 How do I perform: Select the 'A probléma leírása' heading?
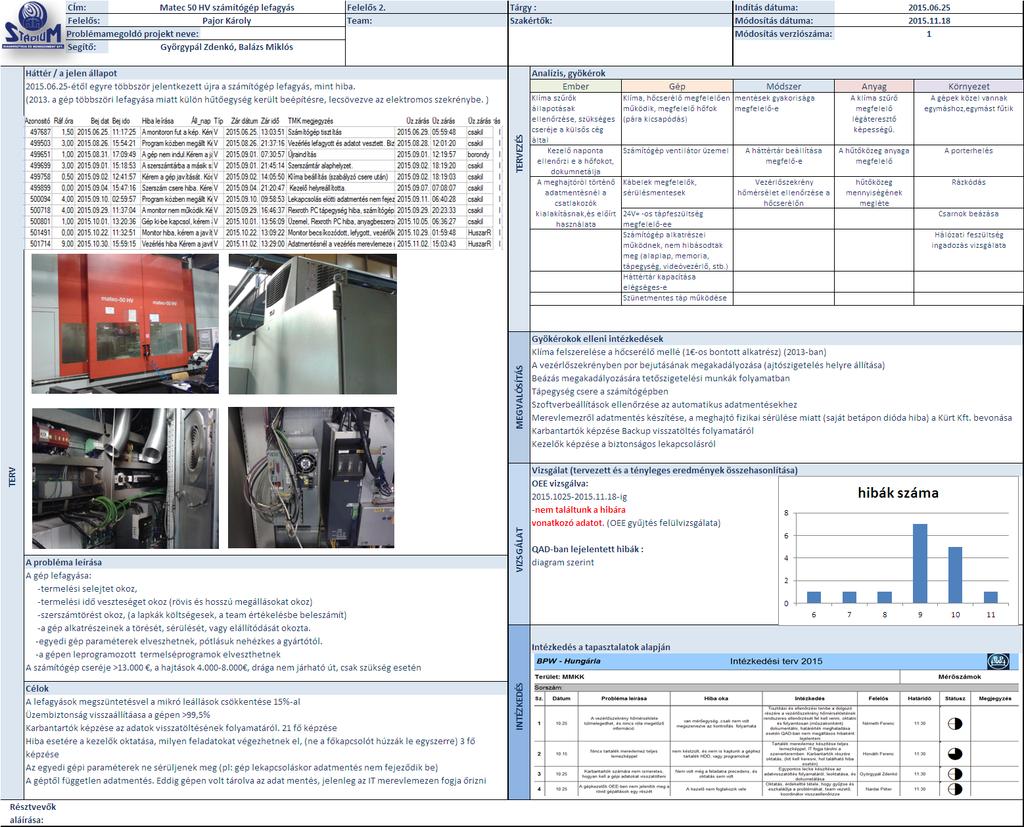point(63,562)
